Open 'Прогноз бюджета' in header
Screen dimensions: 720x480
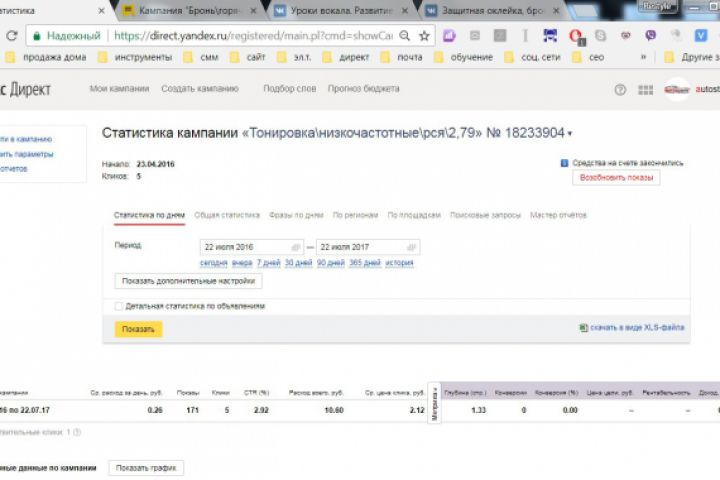pyautogui.click(x=363, y=89)
